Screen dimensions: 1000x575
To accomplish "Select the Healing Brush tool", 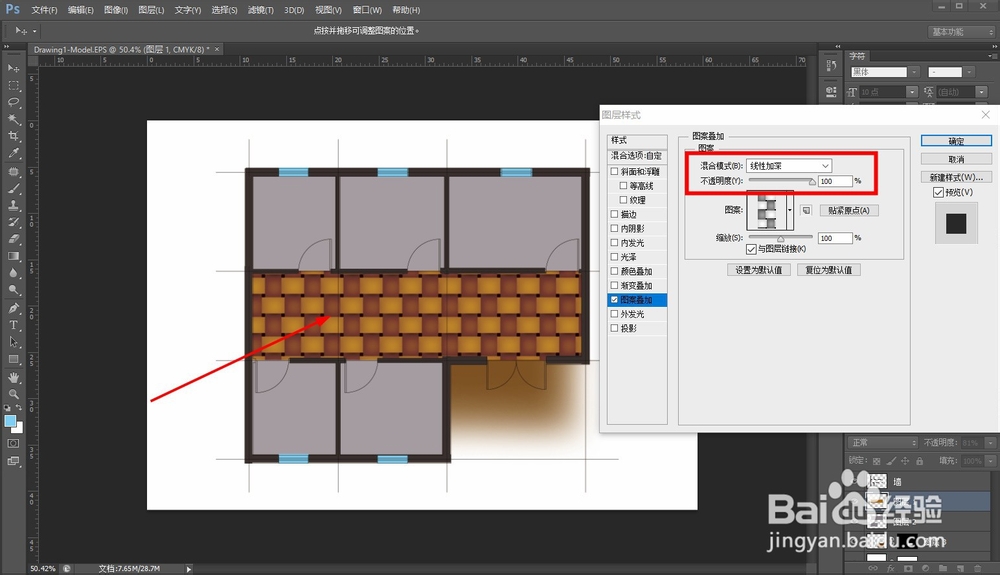I will pos(13,171).
